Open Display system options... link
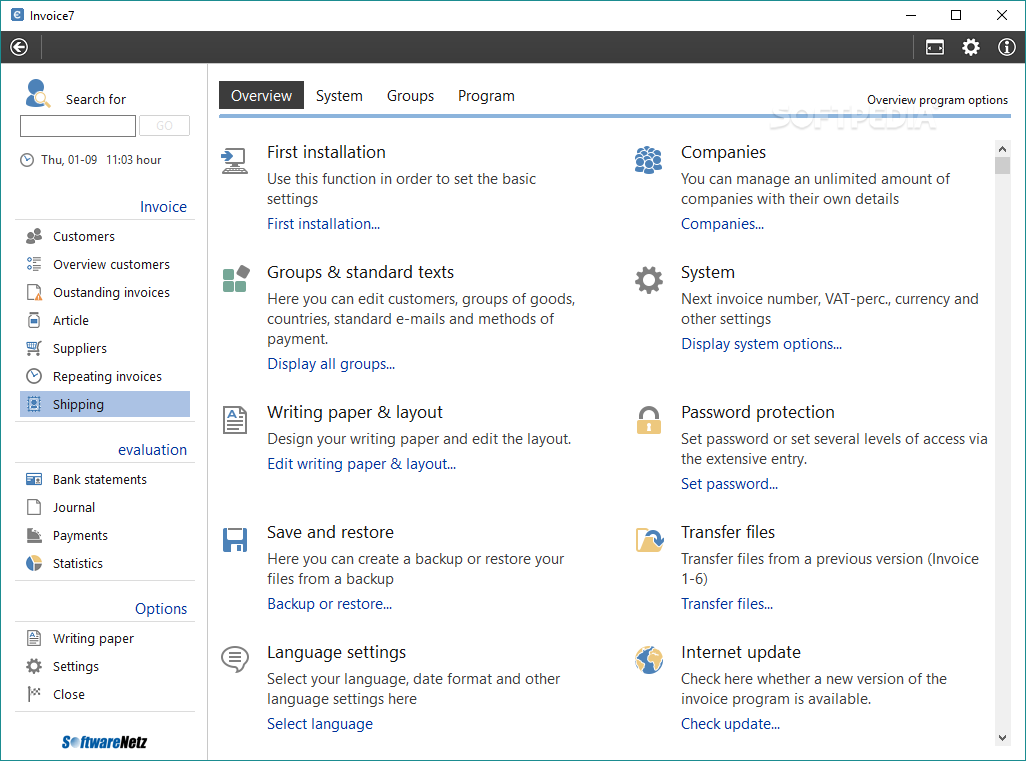The image size is (1026, 761). pos(761,344)
